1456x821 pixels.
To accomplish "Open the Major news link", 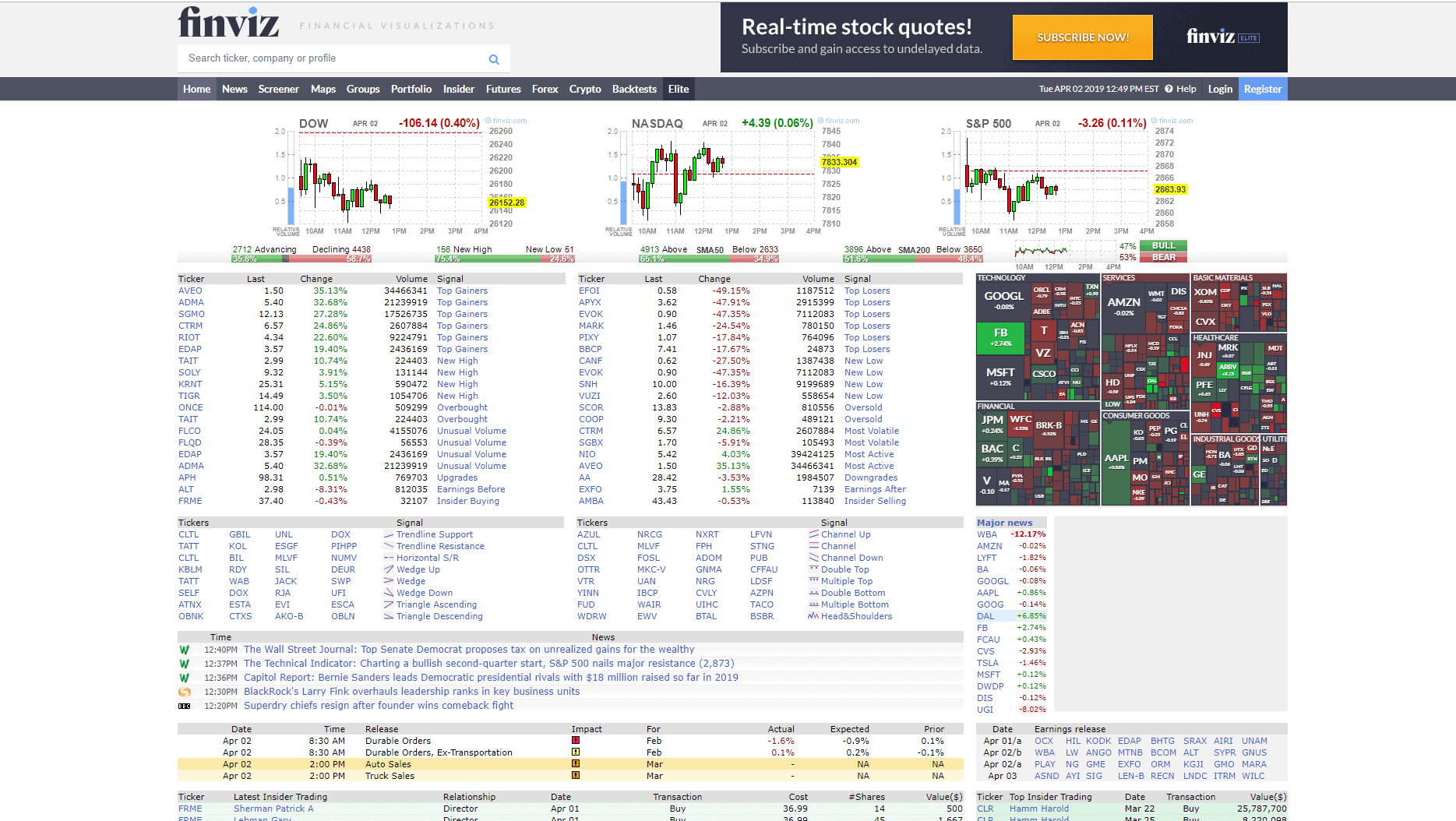I will 1005,523.
